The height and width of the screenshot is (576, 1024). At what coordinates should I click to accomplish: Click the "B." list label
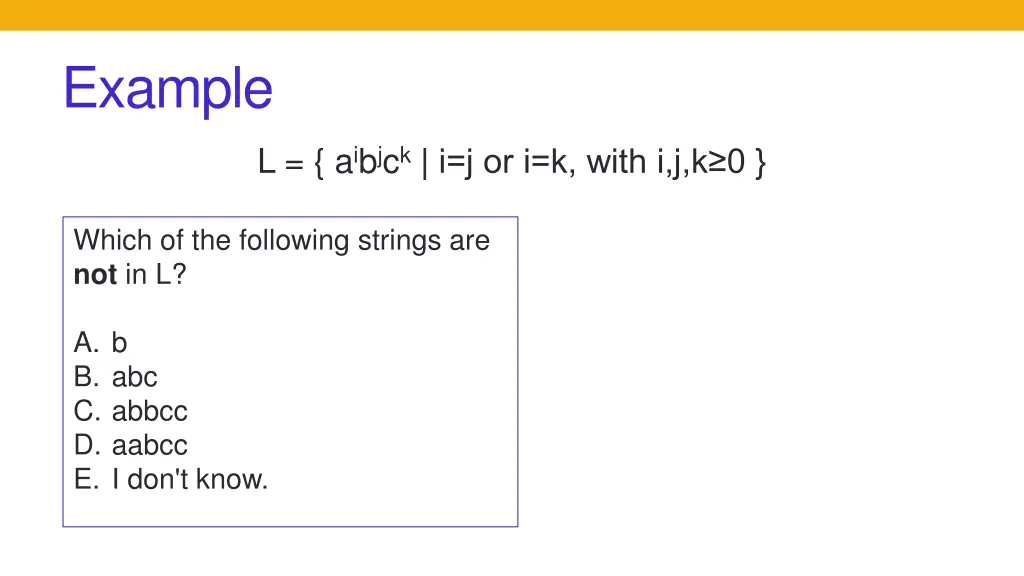coord(86,377)
